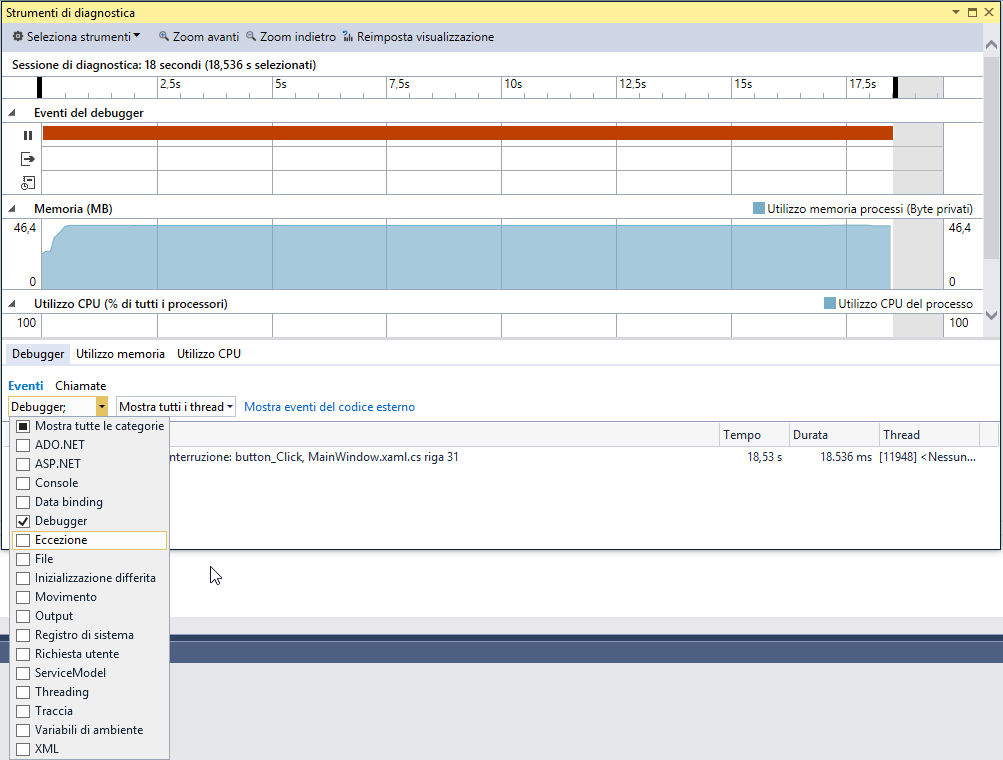
Task: Open the Mostra tutti i thread dropdown
Action: [176, 407]
